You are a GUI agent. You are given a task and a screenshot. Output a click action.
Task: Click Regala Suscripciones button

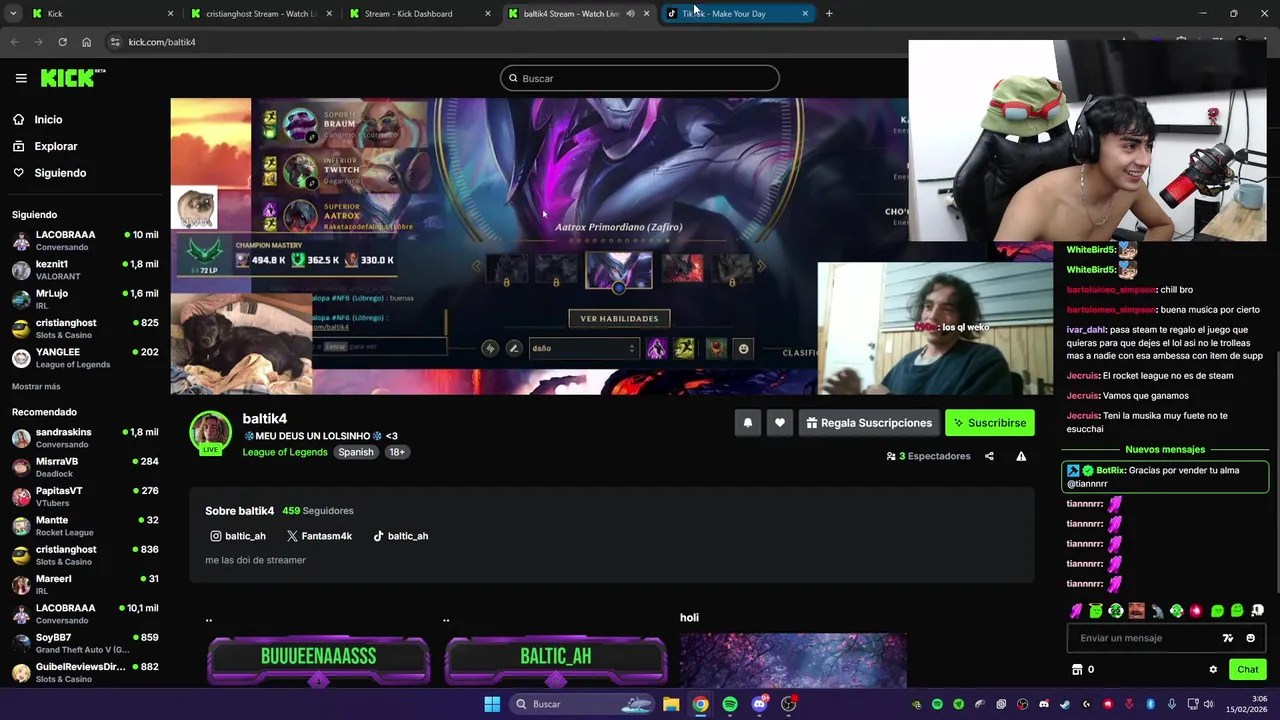click(x=868, y=423)
